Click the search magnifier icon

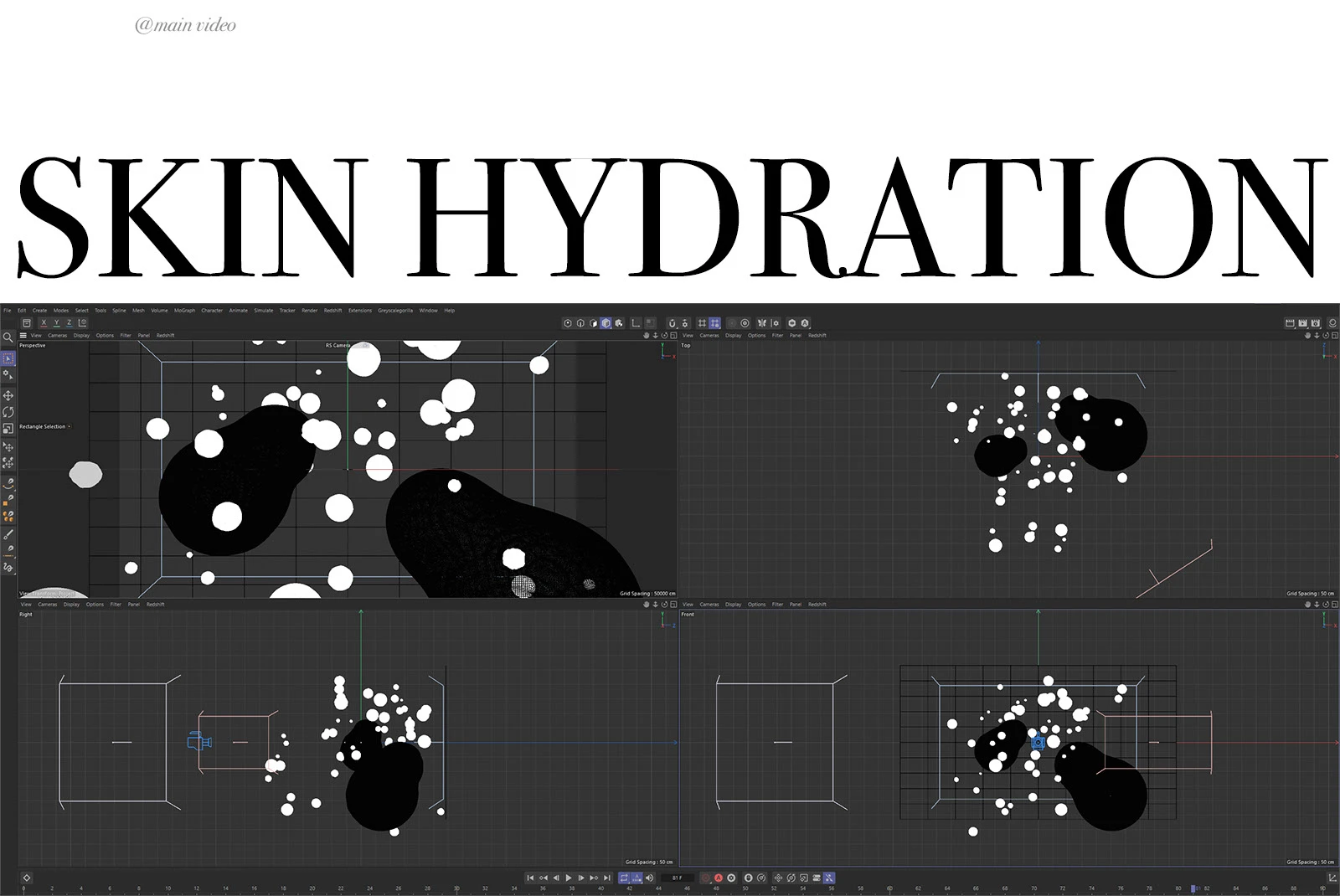(8, 337)
